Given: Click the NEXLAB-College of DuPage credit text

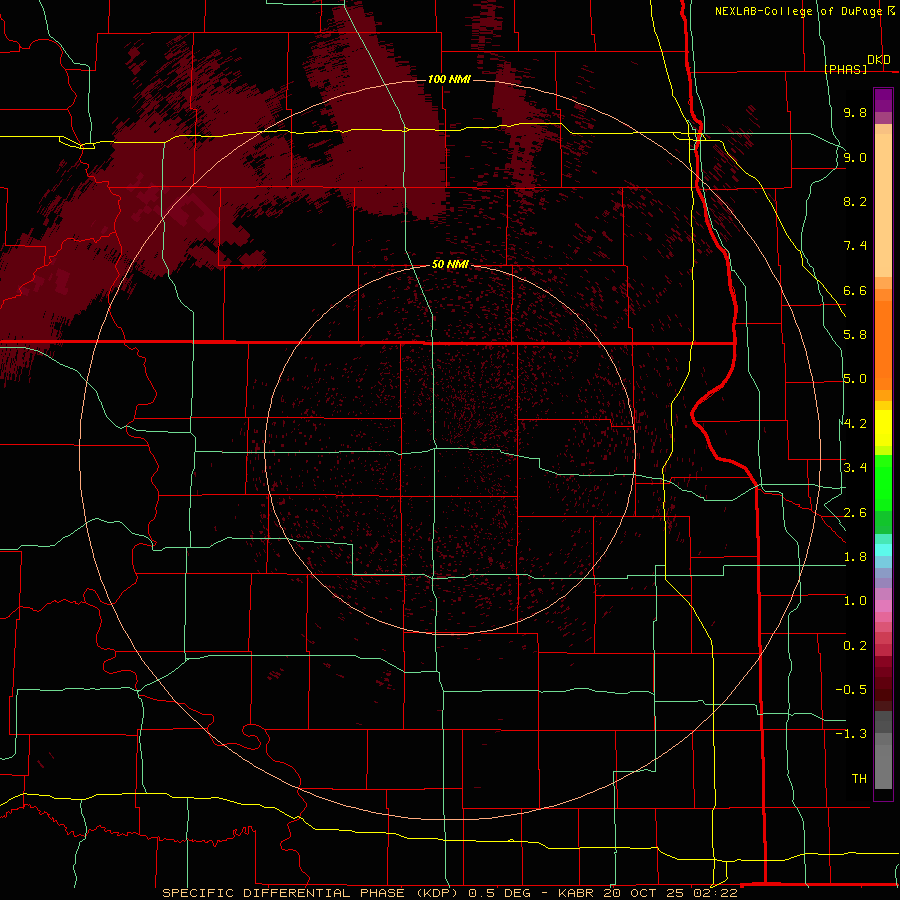Looking at the screenshot, I should 798,11.
